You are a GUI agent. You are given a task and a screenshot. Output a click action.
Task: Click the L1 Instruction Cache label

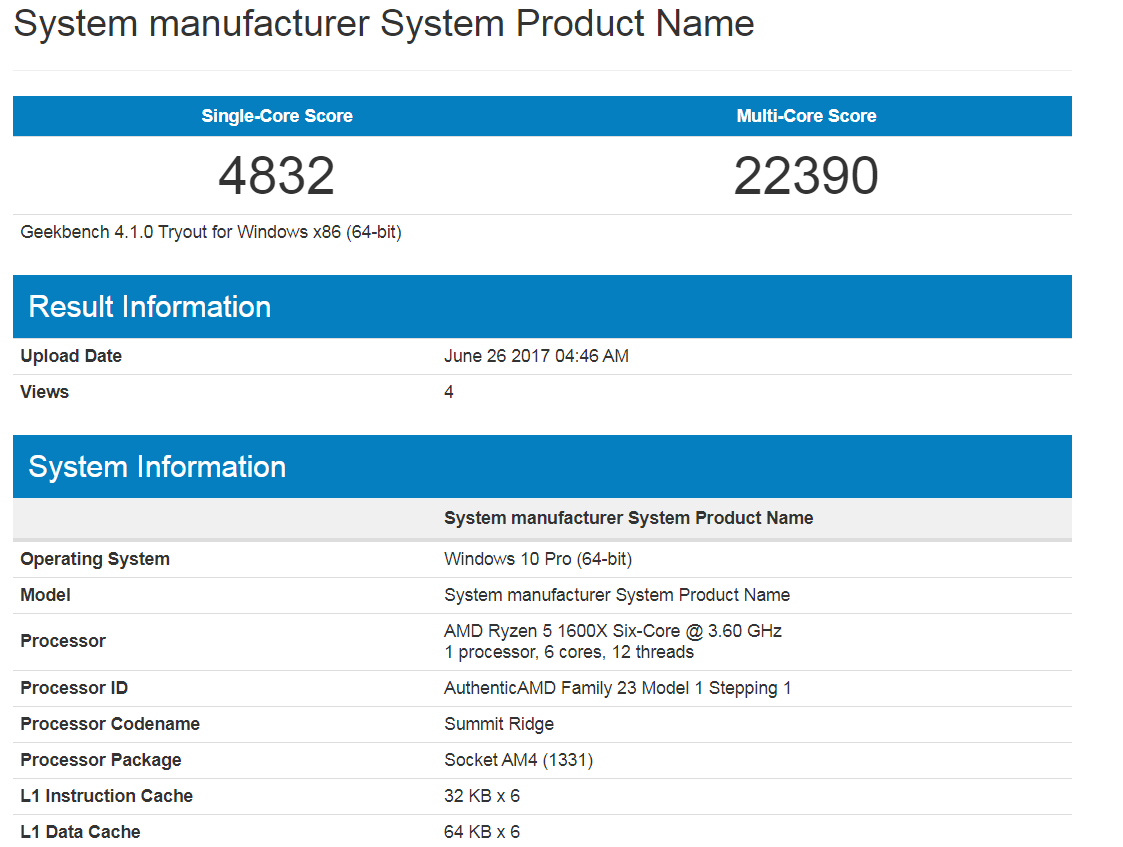click(107, 795)
